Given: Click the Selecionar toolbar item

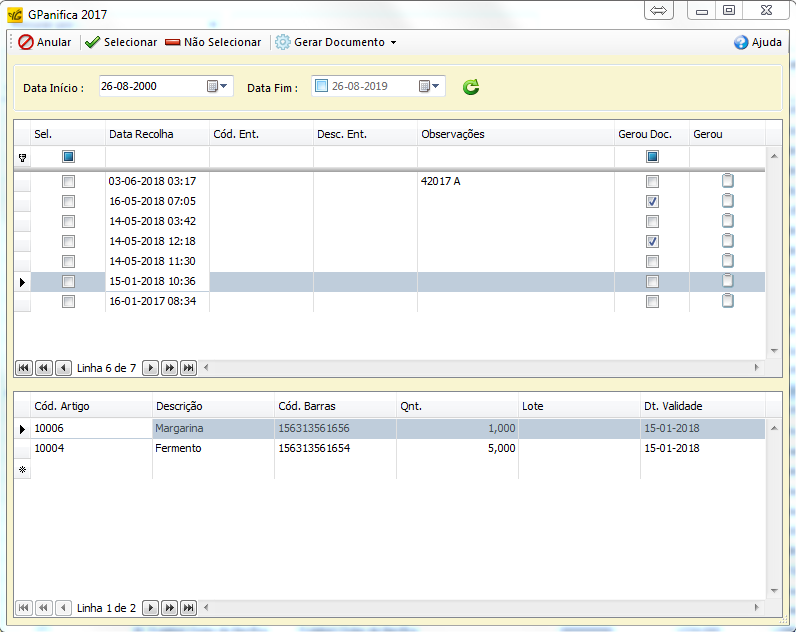Looking at the screenshot, I should [x=120, y=43].
